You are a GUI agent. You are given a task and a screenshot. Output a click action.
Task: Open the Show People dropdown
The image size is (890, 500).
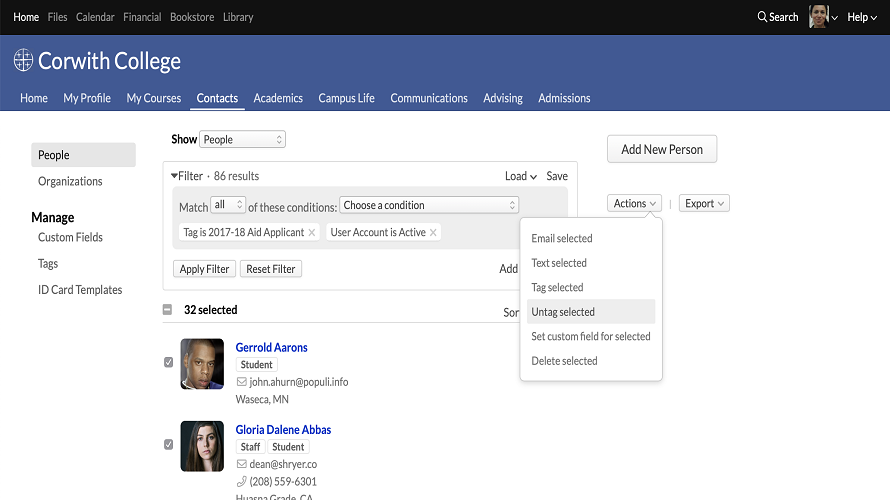coord(243,140)
